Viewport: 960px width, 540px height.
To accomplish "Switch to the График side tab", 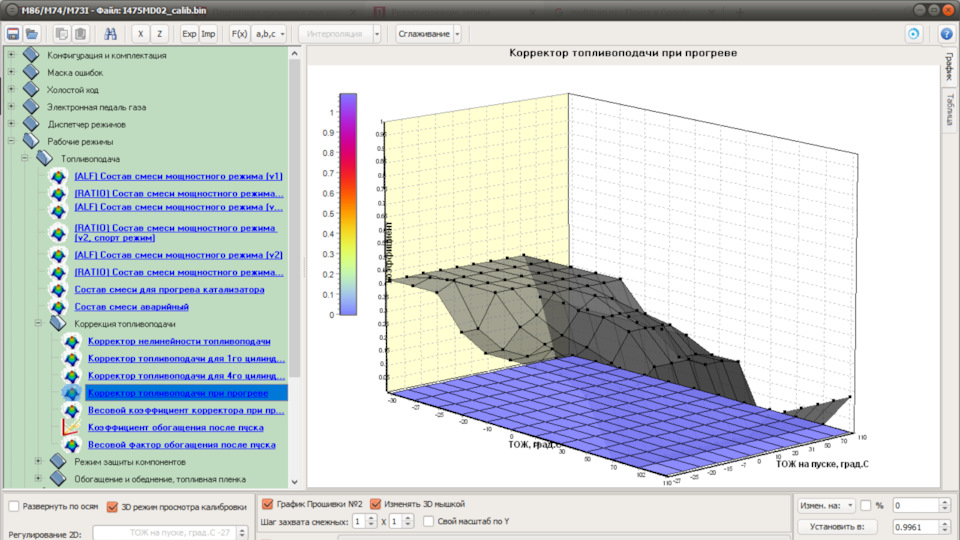I will pos(949,67).
